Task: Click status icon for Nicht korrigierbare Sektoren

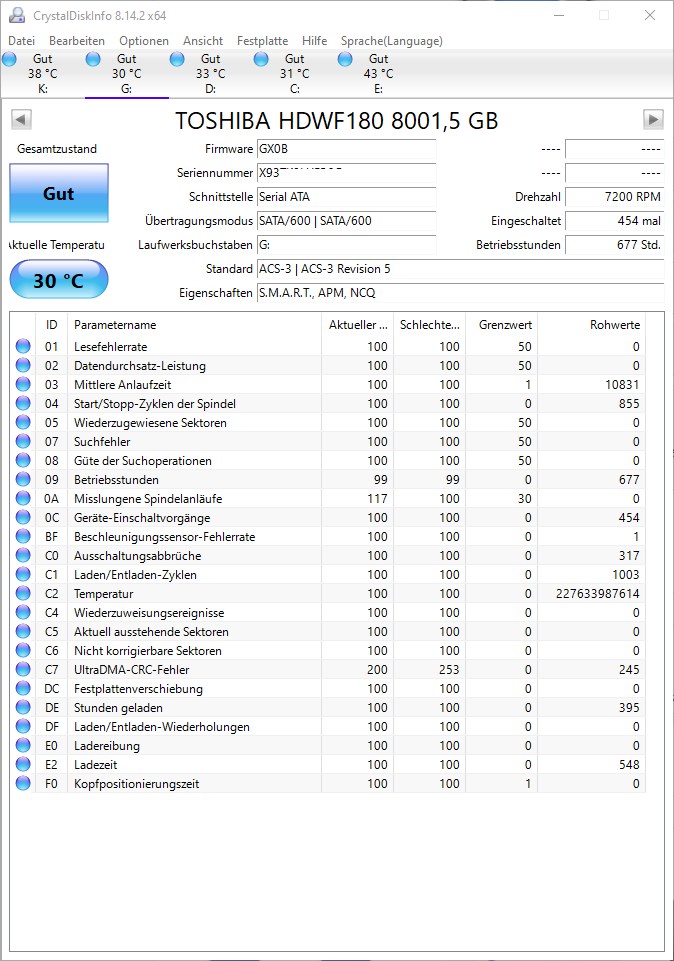Action: [x=23, y=650]
